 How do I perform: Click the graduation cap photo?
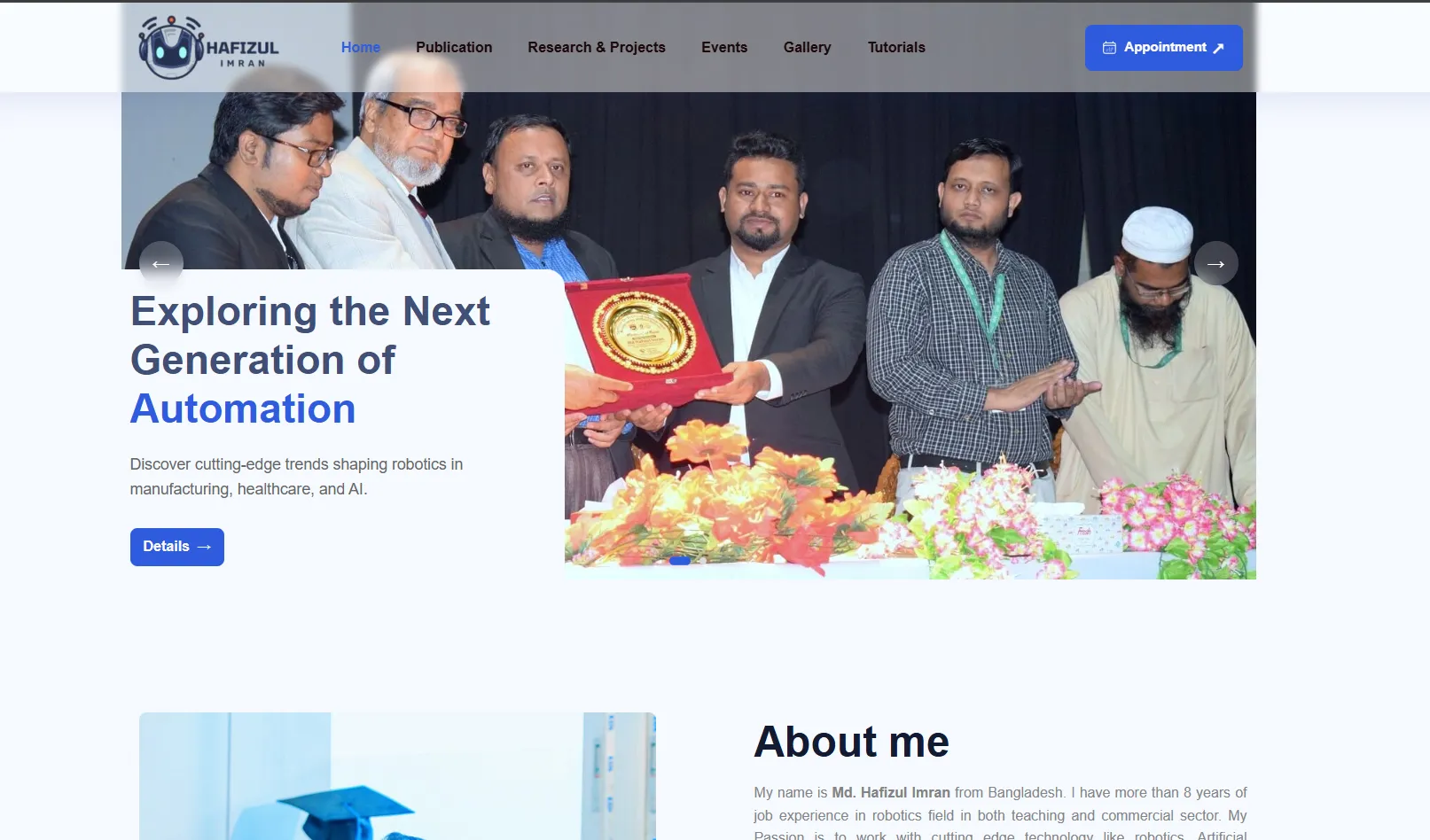pos(397,776)
